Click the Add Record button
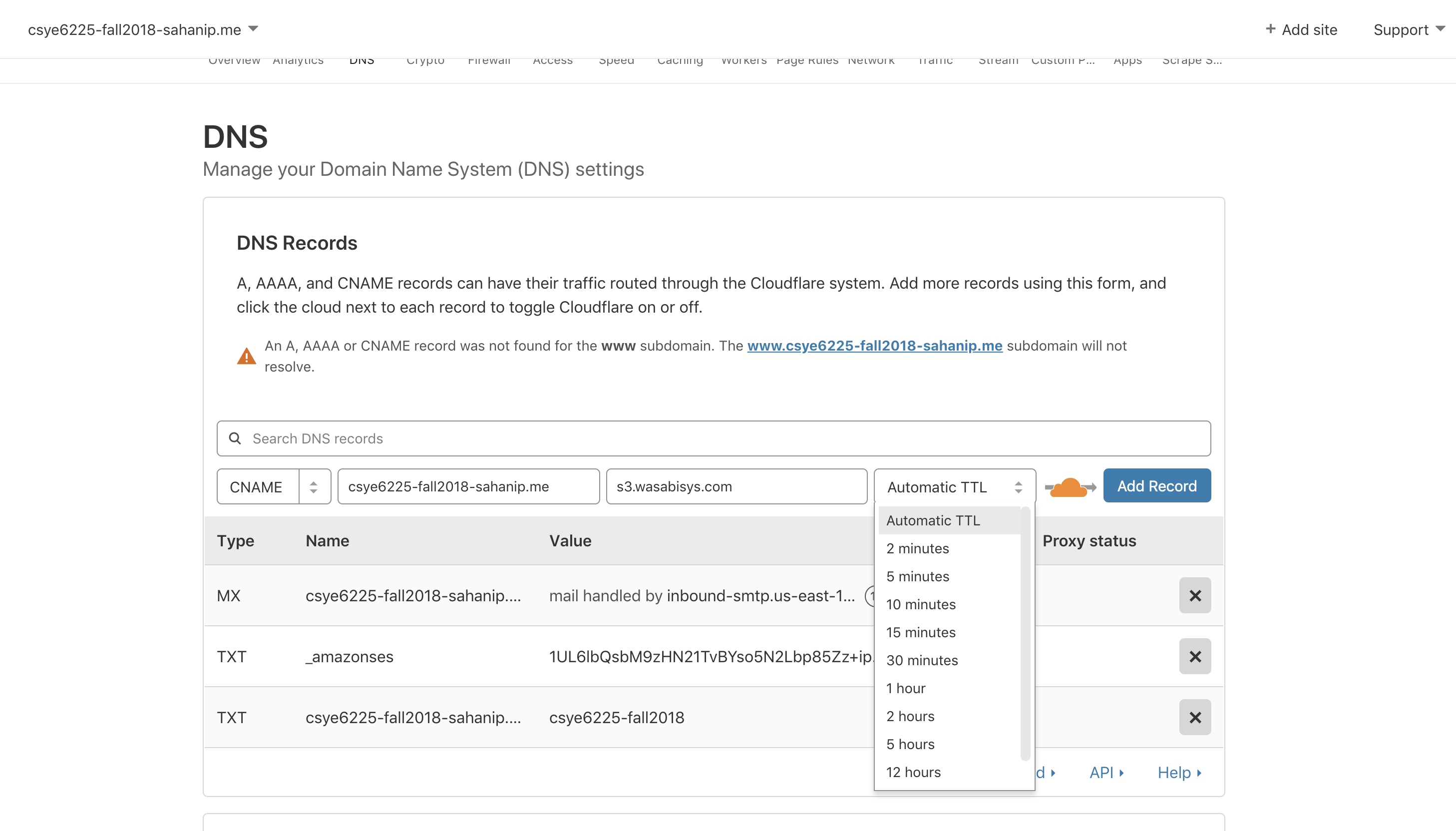 tap(1156, 486)
